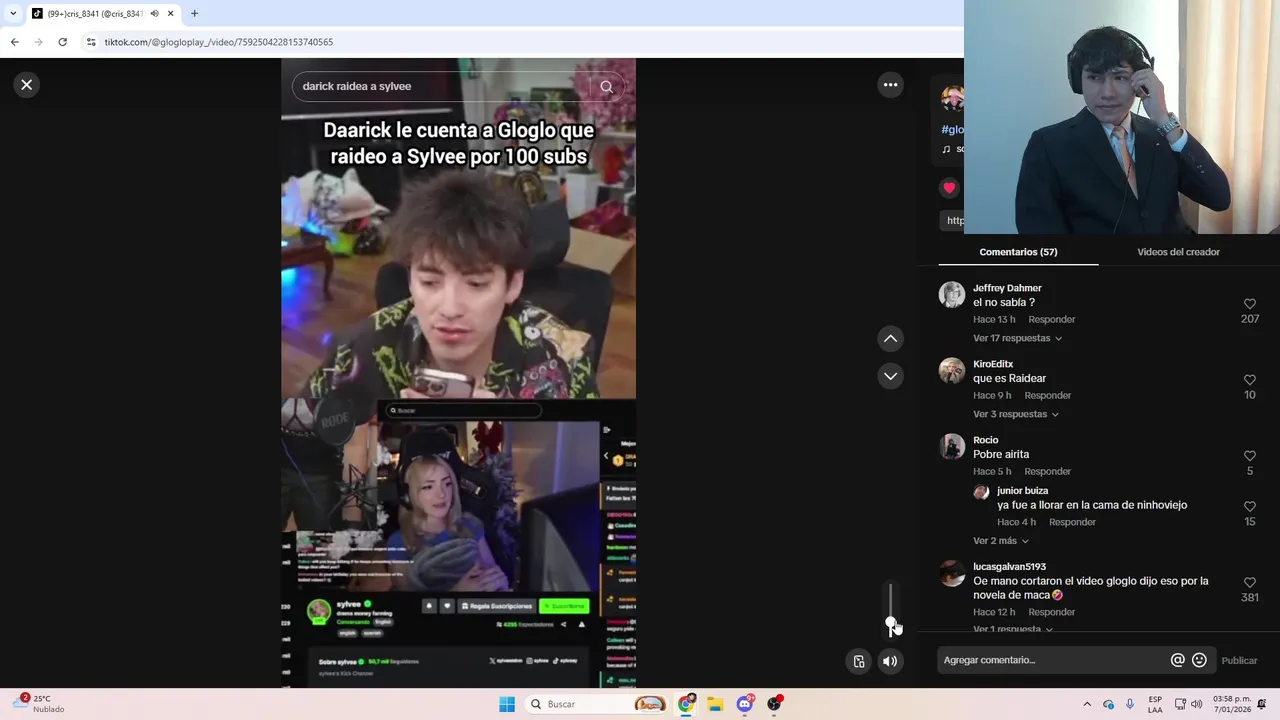The height and width of the screenshot is (720, 1280).
Task: Click the volume slider handle
Action: 890,622
